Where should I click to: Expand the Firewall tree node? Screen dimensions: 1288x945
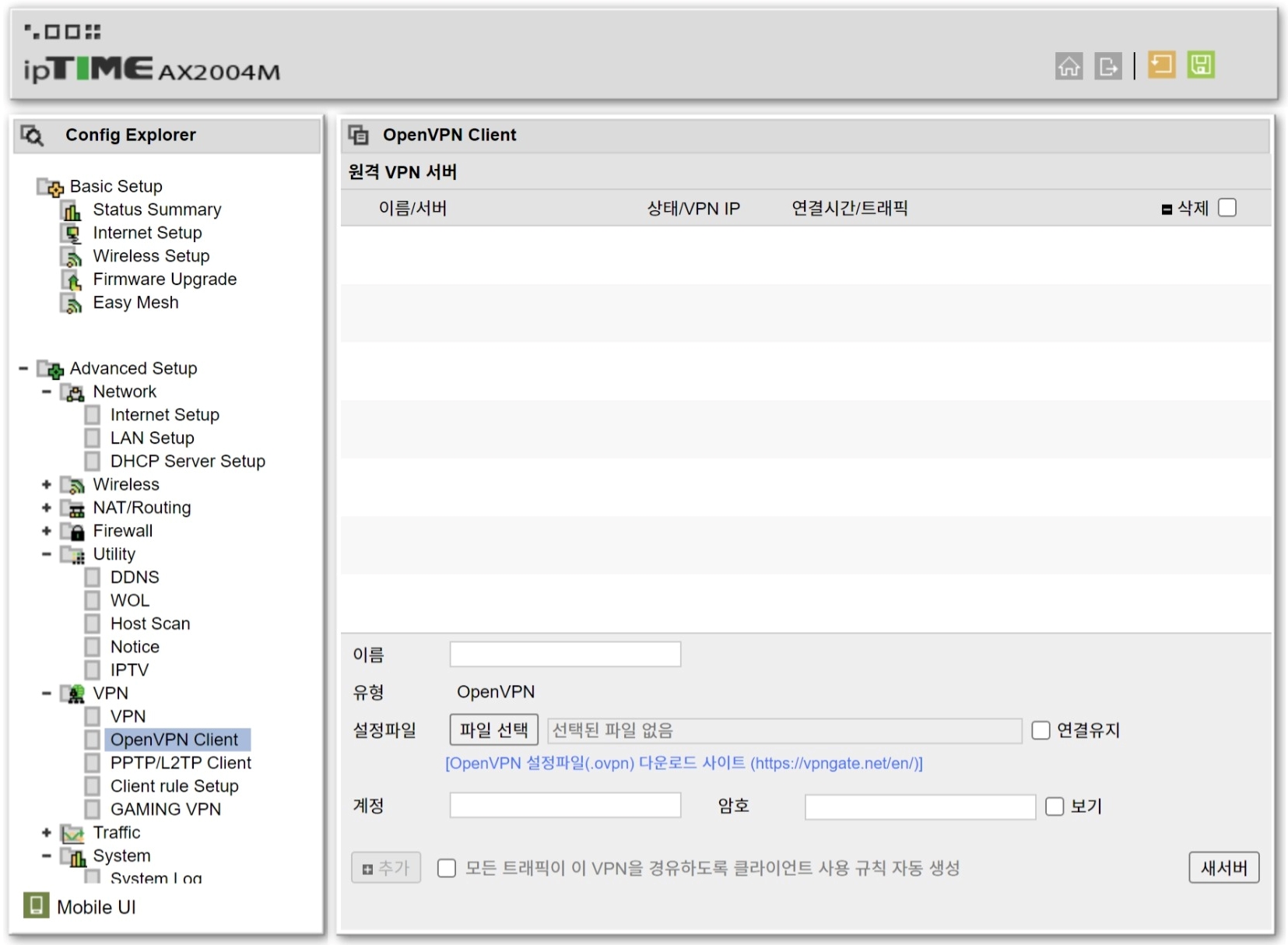(47, 531)
